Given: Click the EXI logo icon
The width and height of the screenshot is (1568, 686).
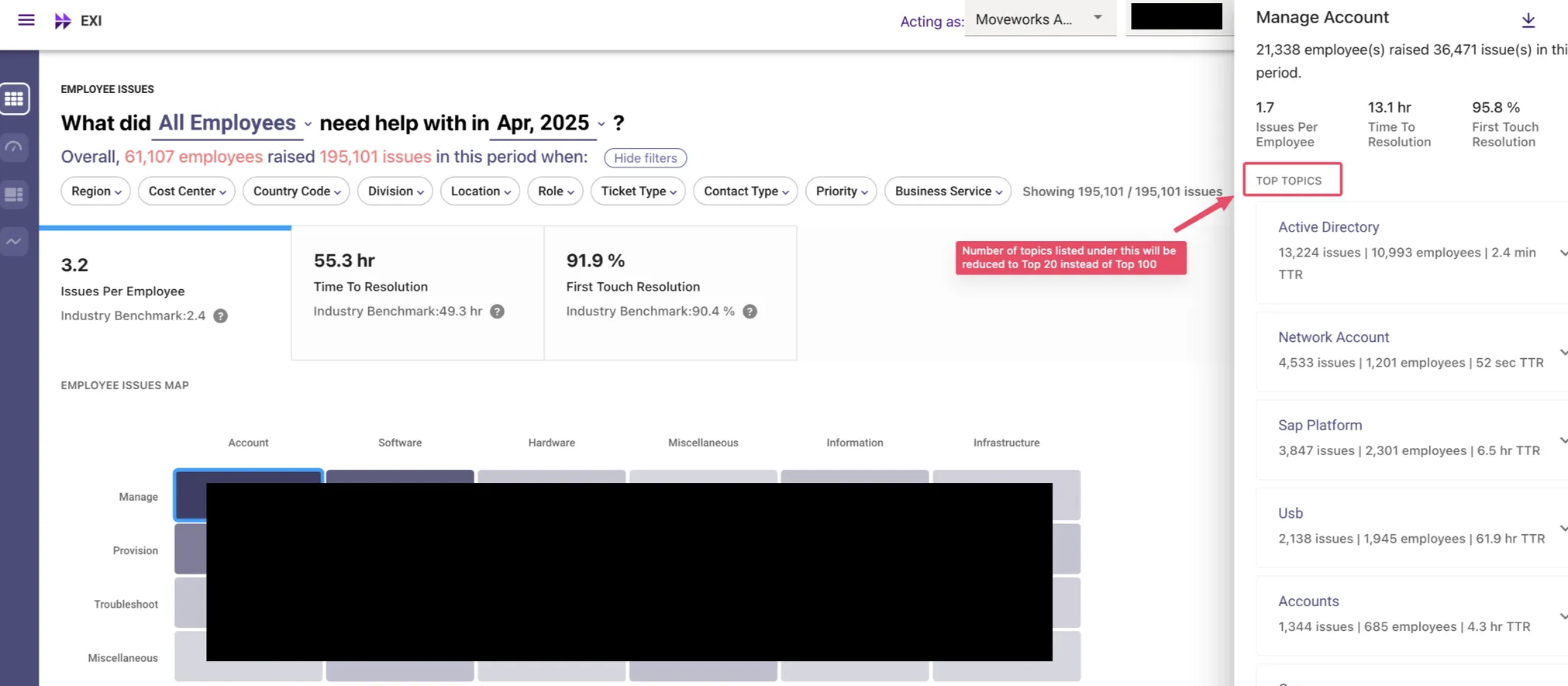Looking at the screenshot, I should click(x=63, y=21).
